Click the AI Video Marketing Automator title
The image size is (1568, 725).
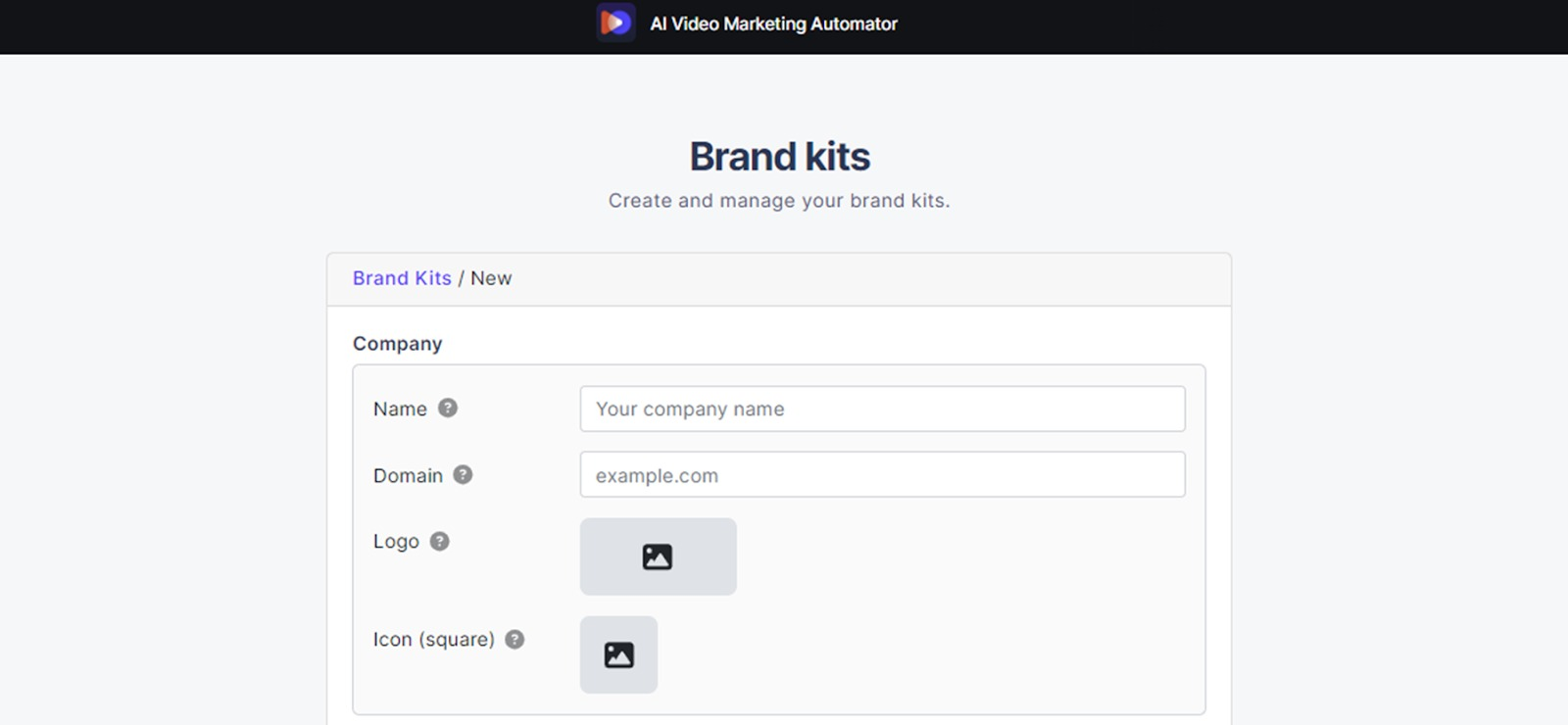pos(773,24)
